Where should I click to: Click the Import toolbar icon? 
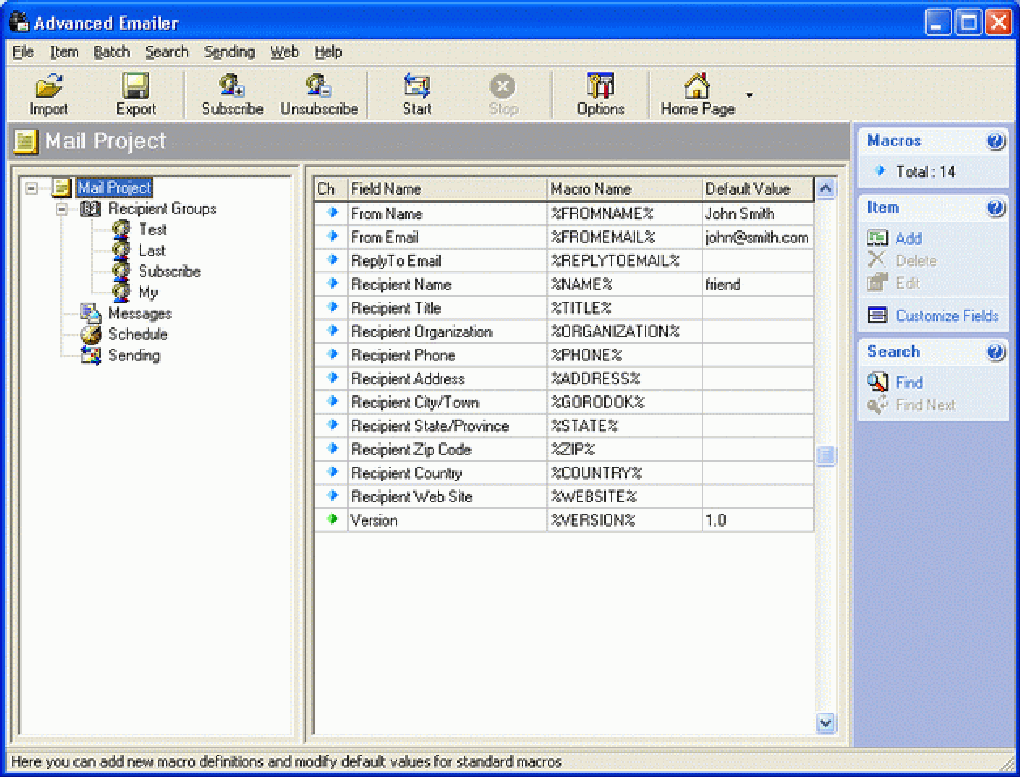pyautogui.click(x=49, y=86)
